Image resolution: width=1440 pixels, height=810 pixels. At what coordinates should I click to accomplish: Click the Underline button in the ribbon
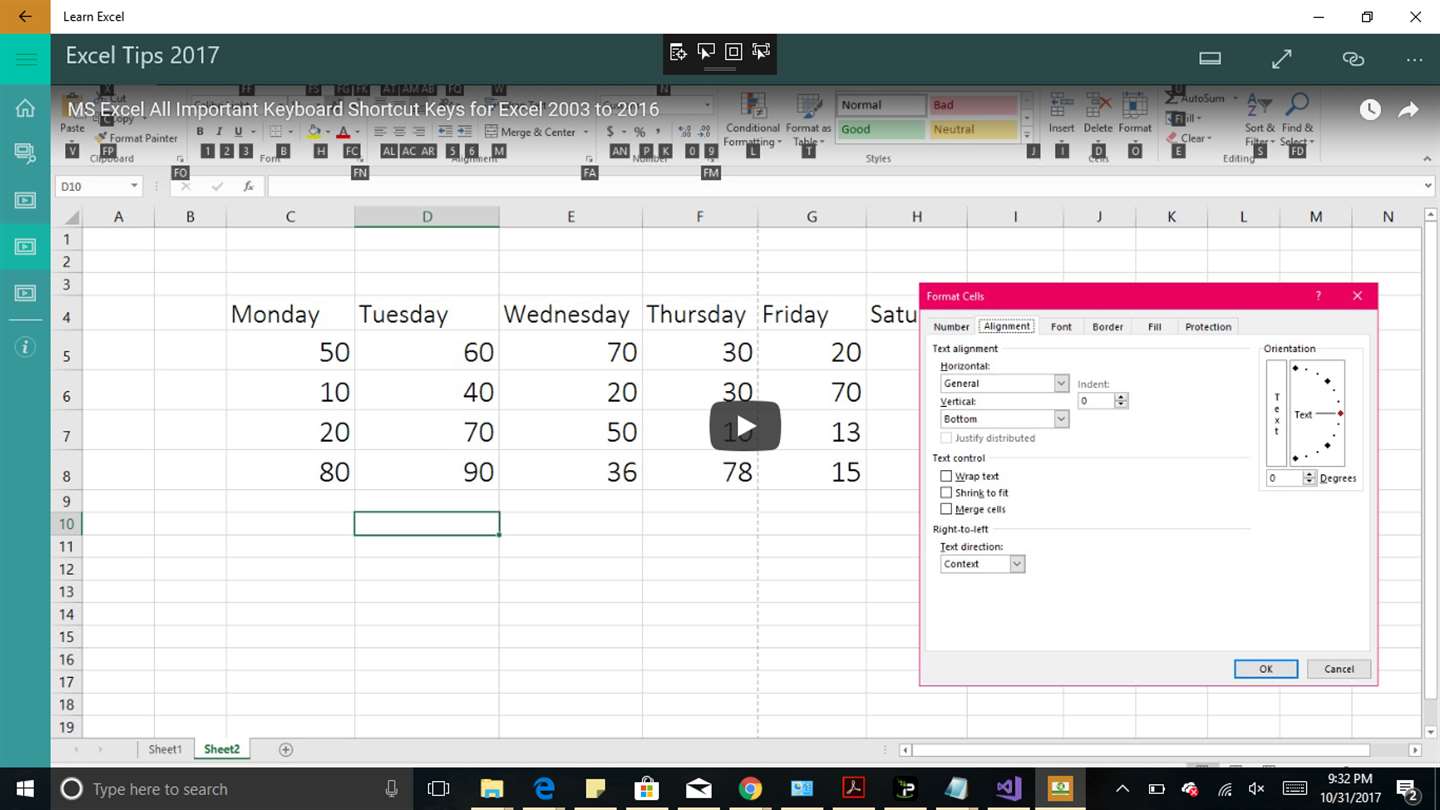coord(238,131)
